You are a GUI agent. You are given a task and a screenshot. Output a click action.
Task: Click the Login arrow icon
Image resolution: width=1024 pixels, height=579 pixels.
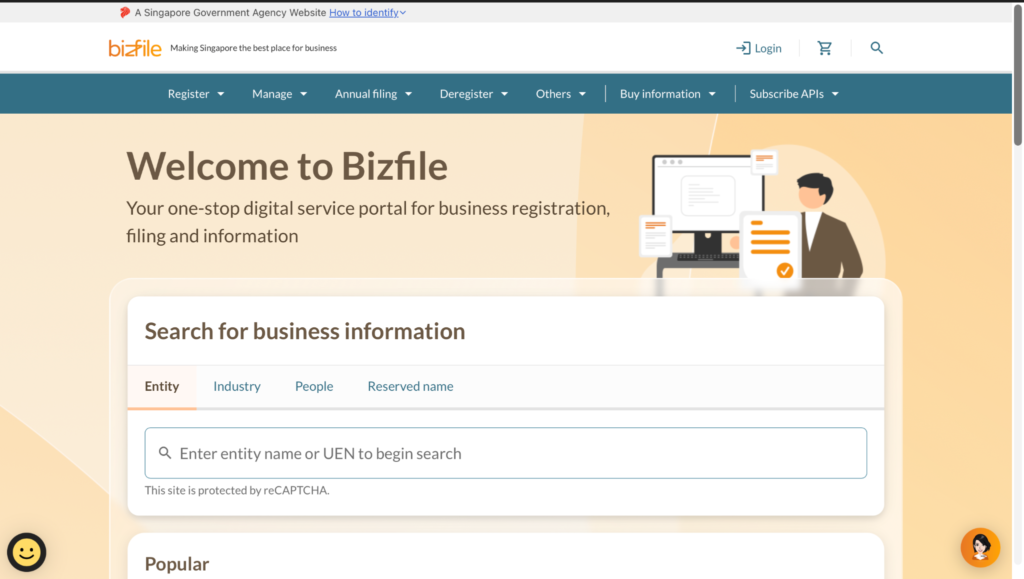tap(743, 48)
